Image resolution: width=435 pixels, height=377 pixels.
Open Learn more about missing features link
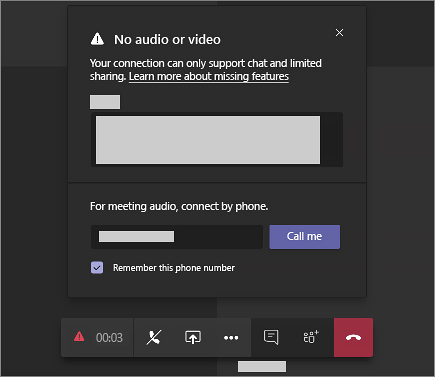[x=209, y=76]
